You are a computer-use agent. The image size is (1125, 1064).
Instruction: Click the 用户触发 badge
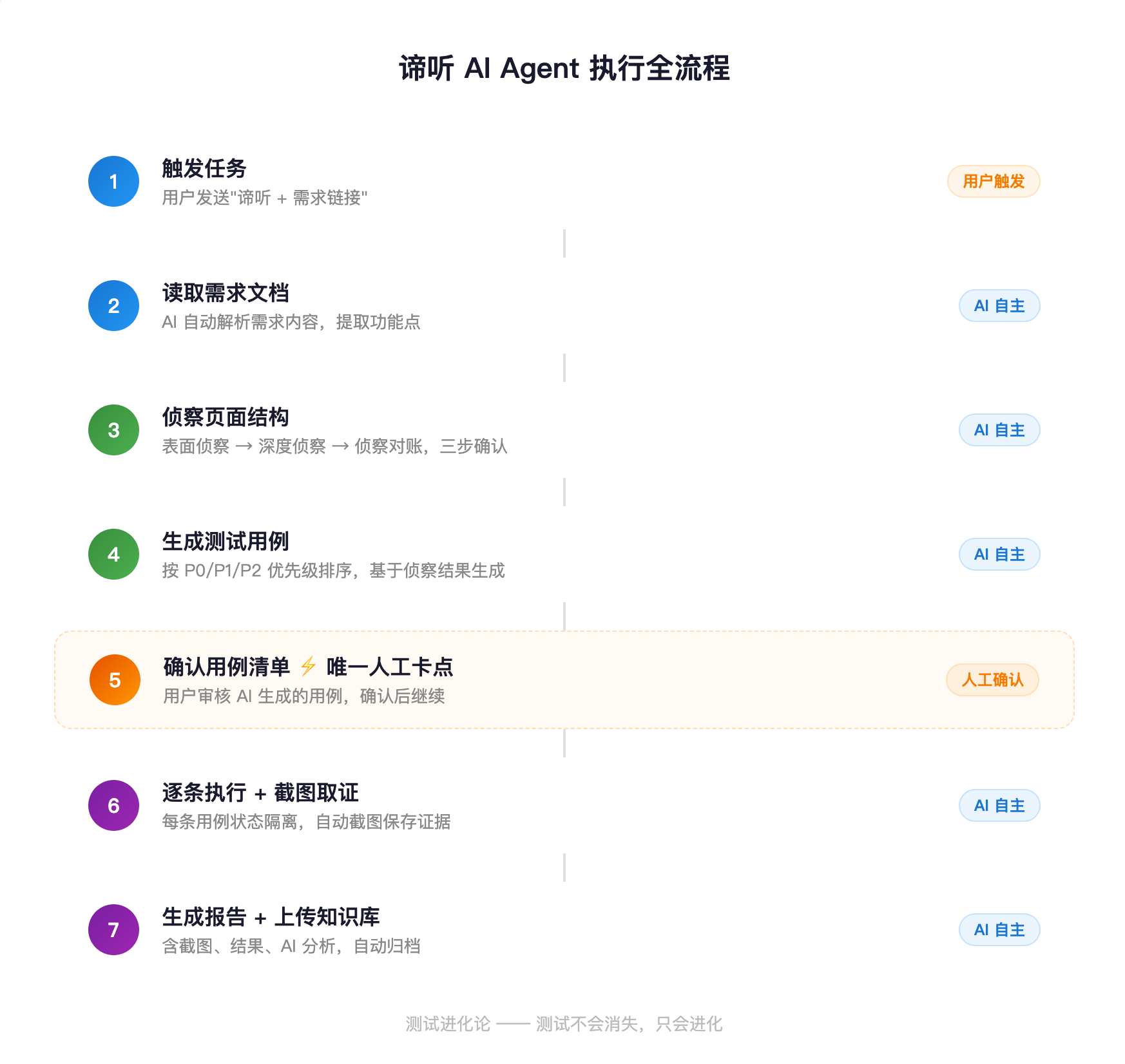click(993, 182)
